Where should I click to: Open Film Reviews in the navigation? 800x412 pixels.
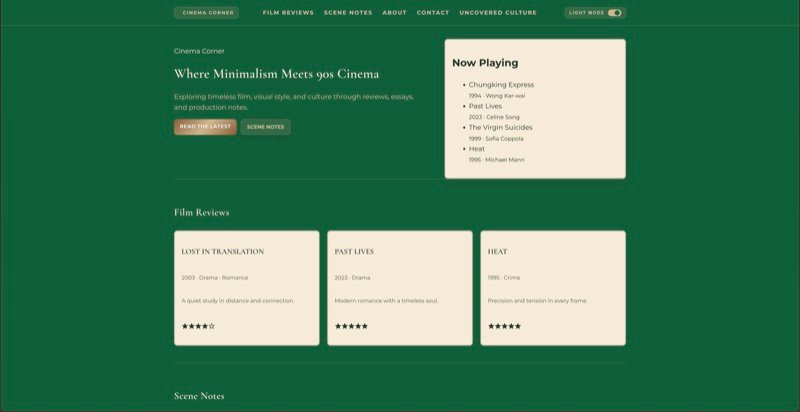pos(288,13)
